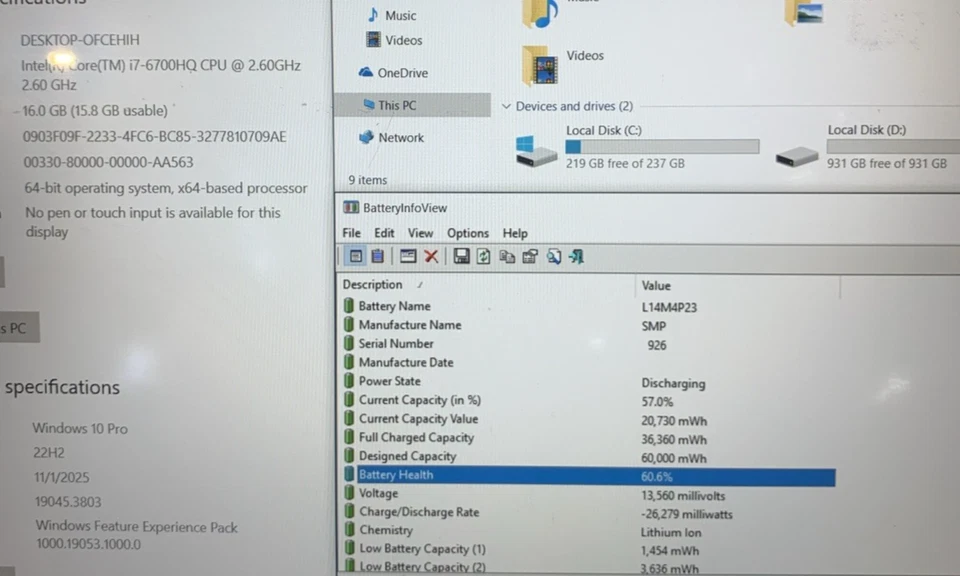Click the 16.0 GB (15.8 GB usable) text

point(95,111)
